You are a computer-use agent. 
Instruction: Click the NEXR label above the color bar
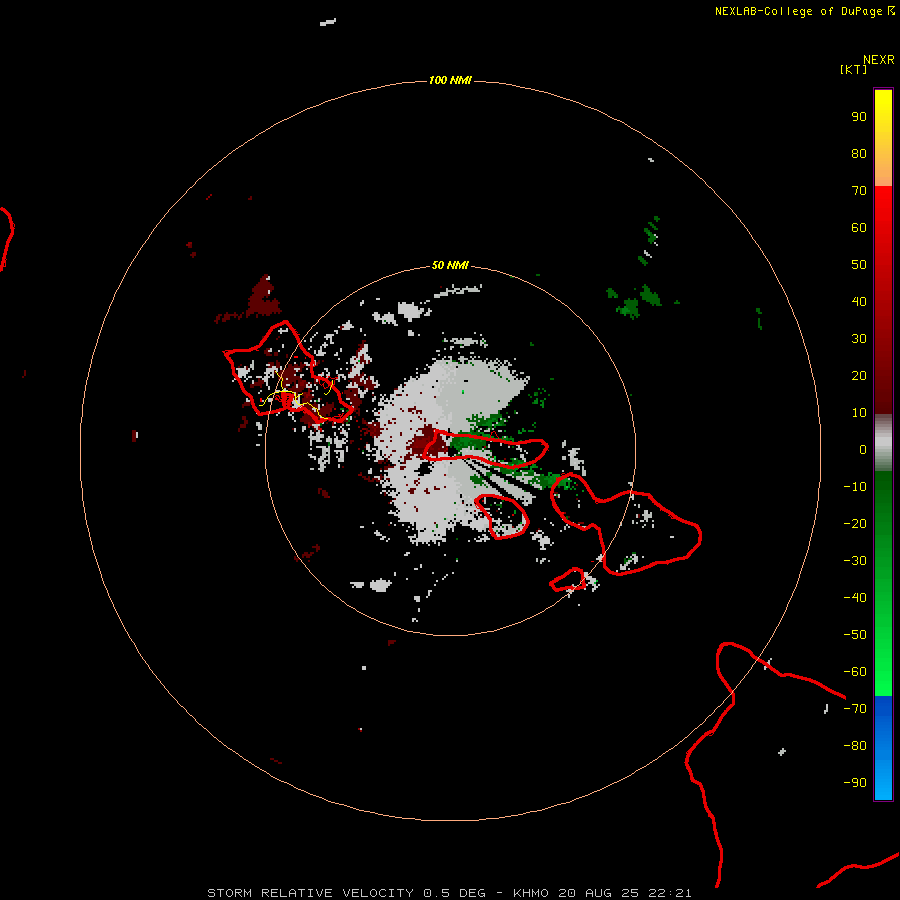point(879,60)
